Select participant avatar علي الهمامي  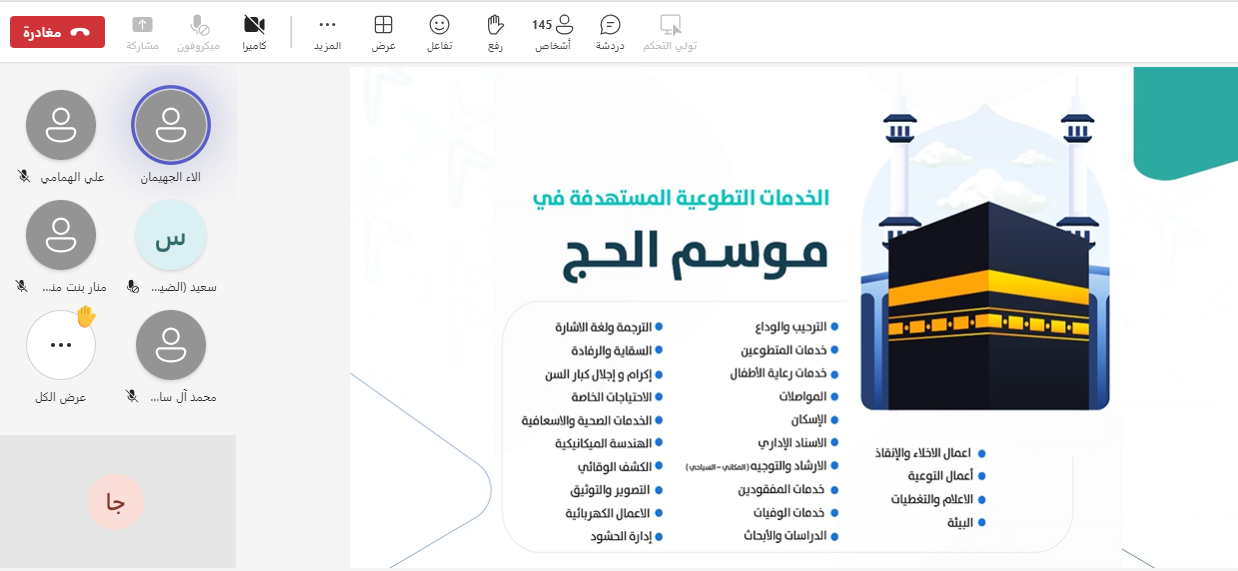click(61, 125)
